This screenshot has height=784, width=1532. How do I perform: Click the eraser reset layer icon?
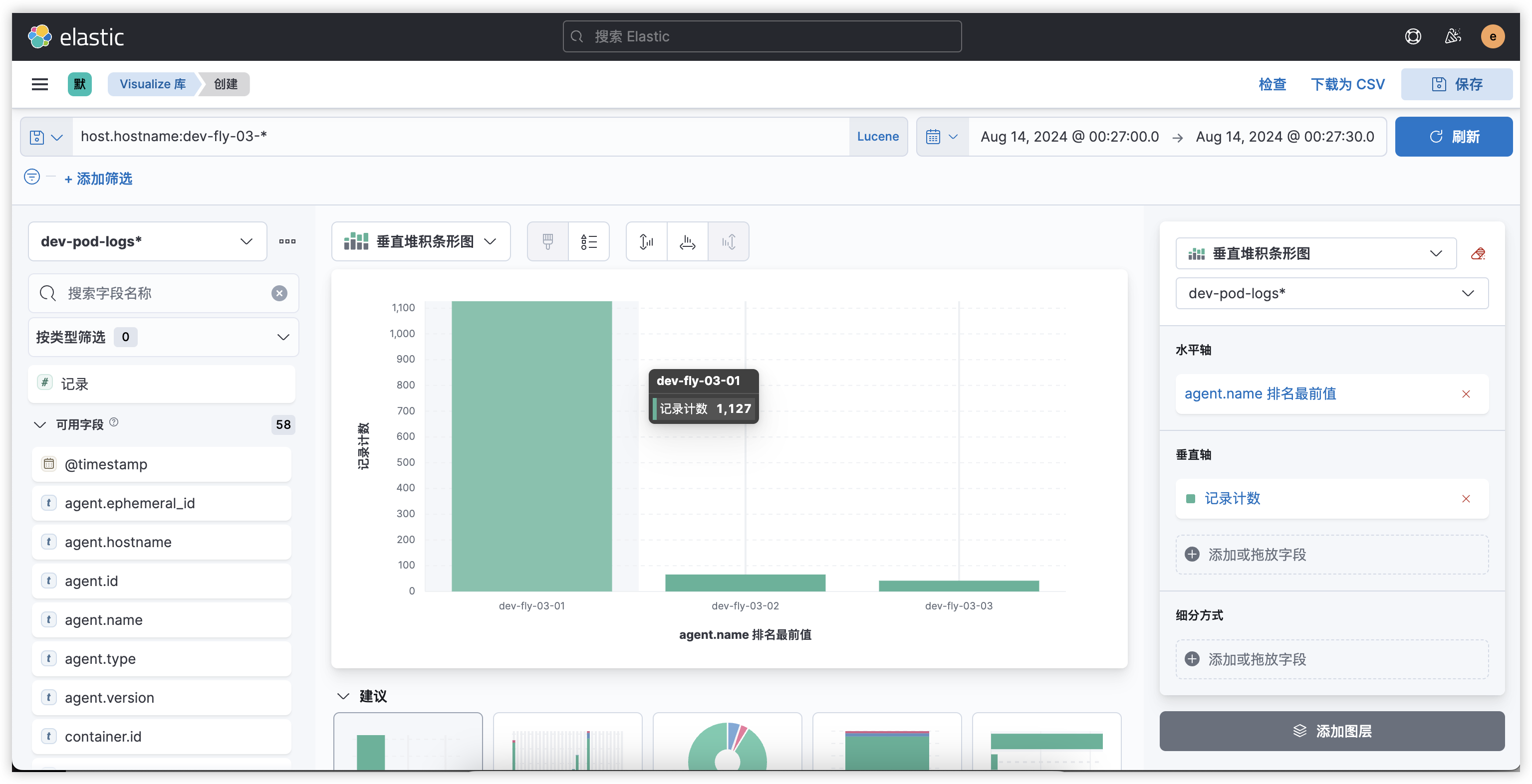(1478, 254)
